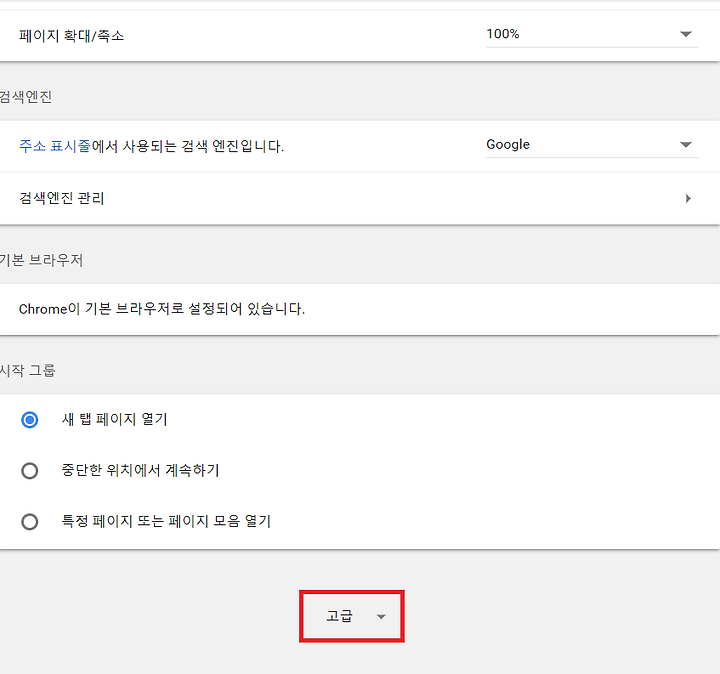The height and width of the screenshot is (674, 720).
Task: Open 검색엔진 관리 settings row
Action: 359,198
